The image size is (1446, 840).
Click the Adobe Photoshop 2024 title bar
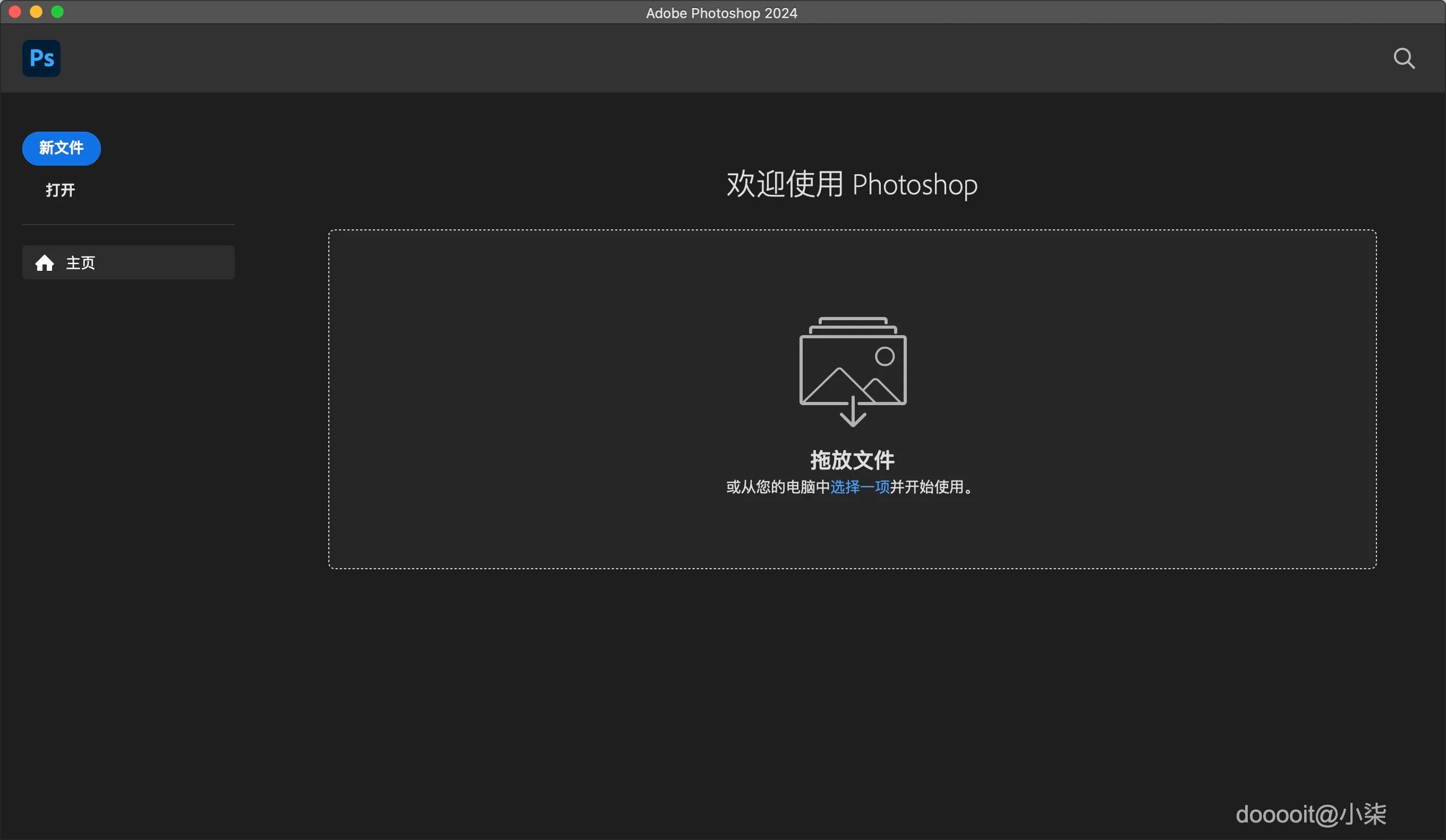point(722,12)
